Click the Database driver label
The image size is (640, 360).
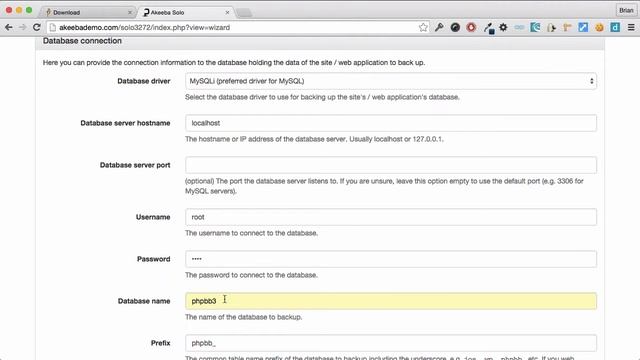click(144, 81)
